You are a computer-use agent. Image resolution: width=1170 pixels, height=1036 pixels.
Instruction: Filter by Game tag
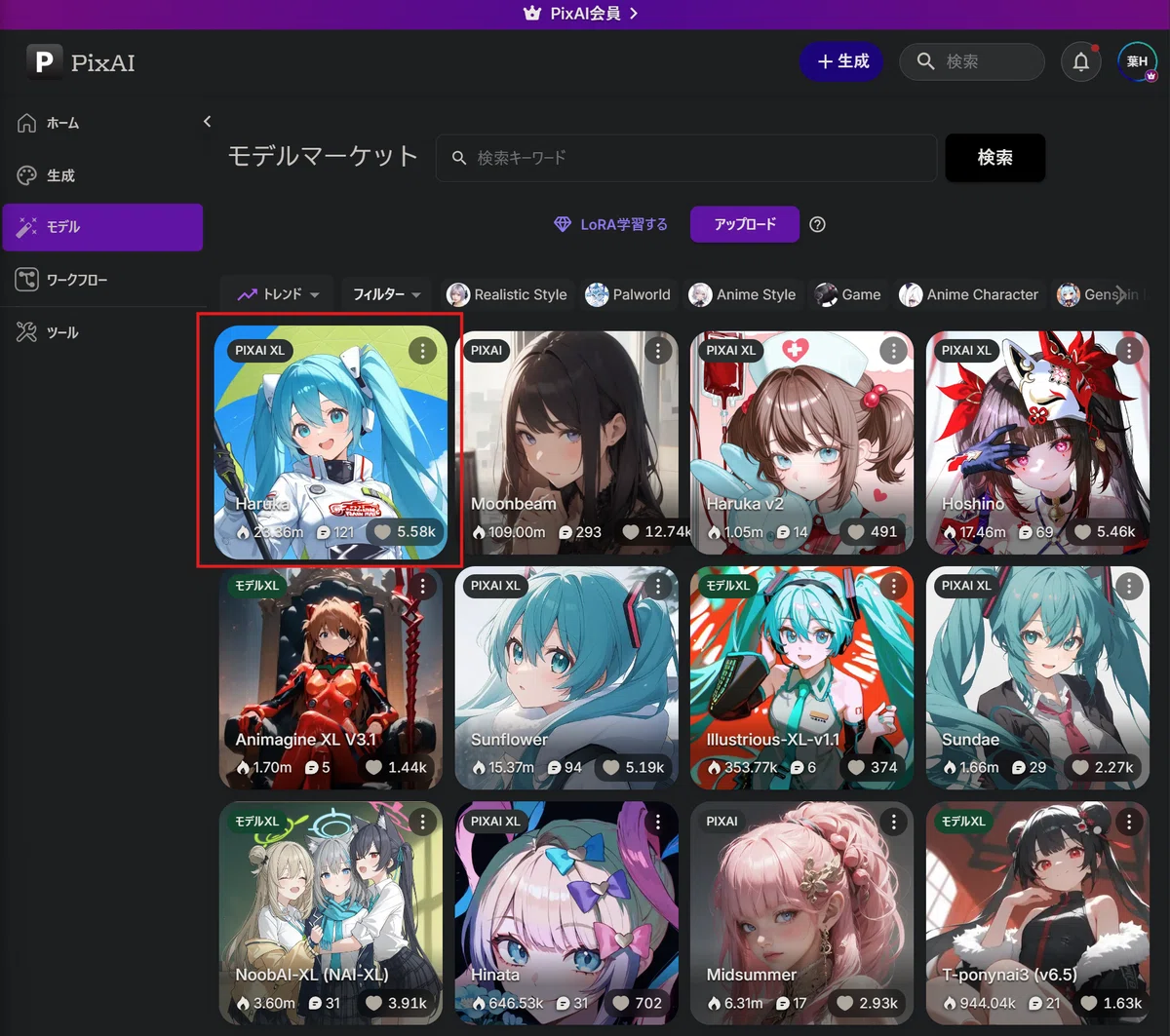coord(847,294)
